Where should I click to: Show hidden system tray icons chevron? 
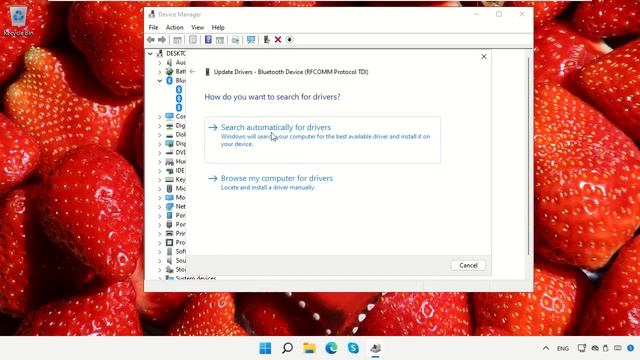(546, 348)
